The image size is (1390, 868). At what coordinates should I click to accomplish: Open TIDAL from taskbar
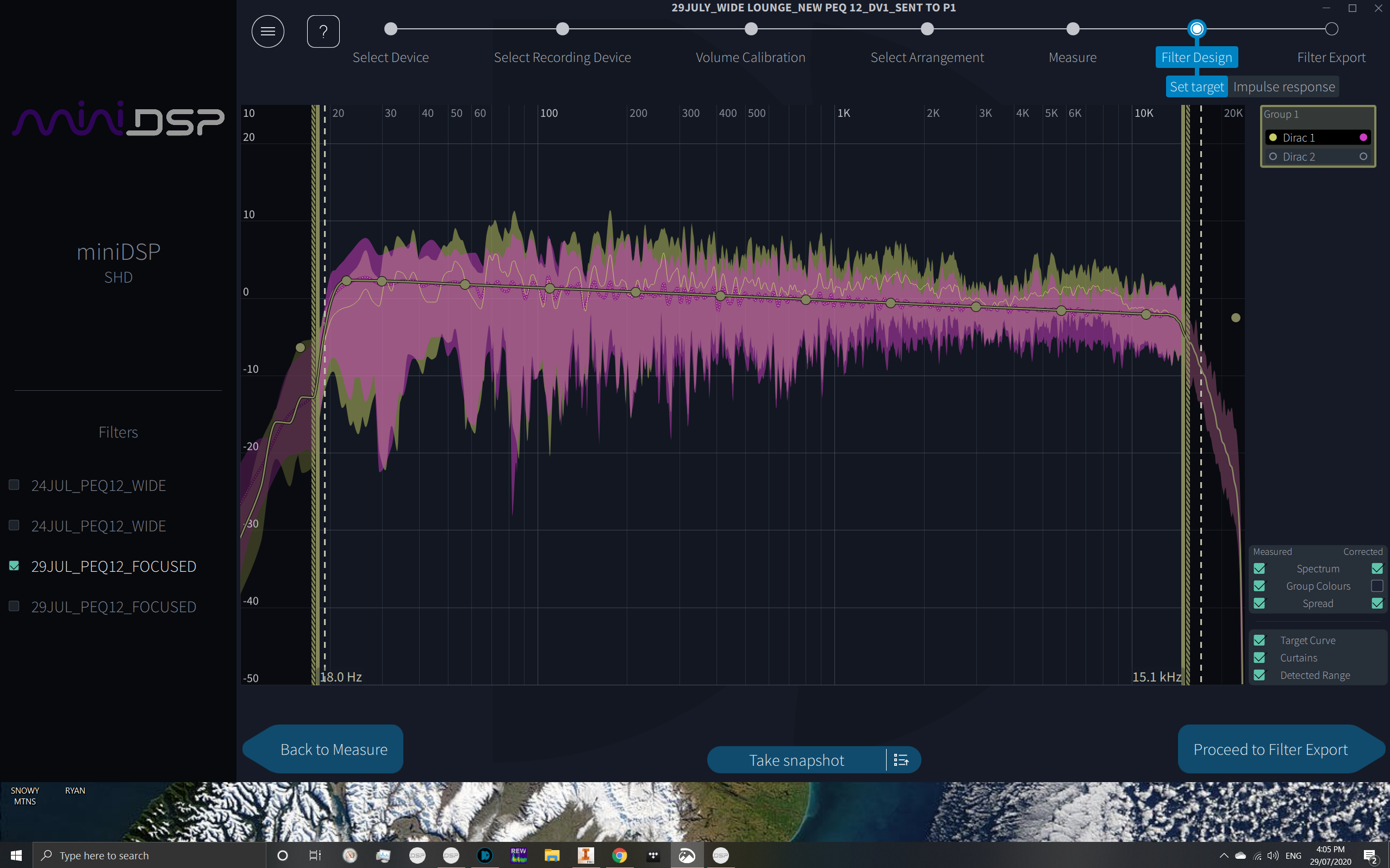(x=653, y=855)
